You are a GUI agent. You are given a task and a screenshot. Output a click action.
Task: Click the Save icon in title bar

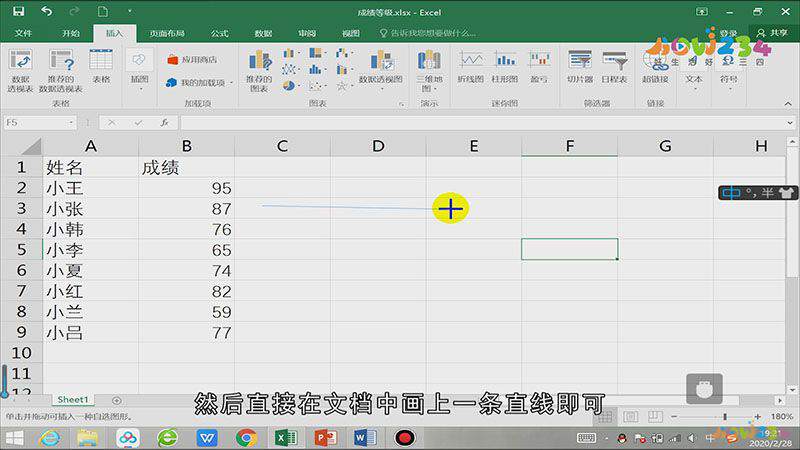pos(19,11)
